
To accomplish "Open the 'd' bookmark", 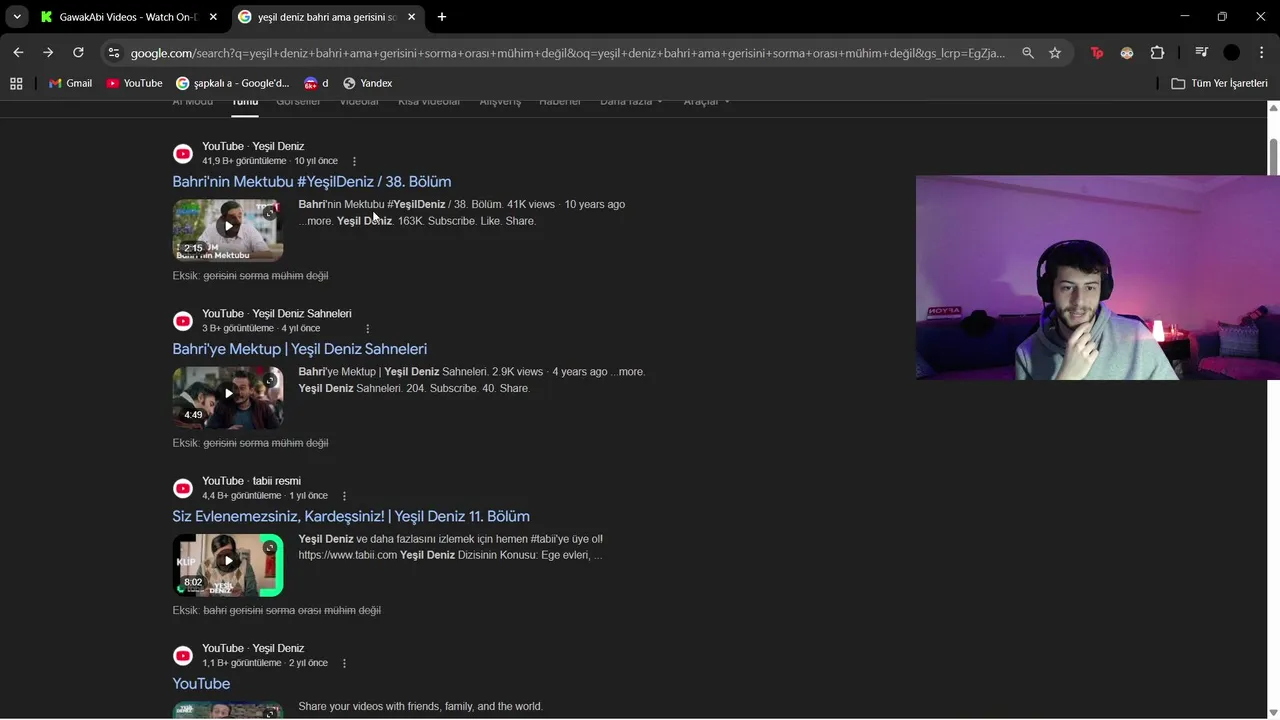I will 316,83.
